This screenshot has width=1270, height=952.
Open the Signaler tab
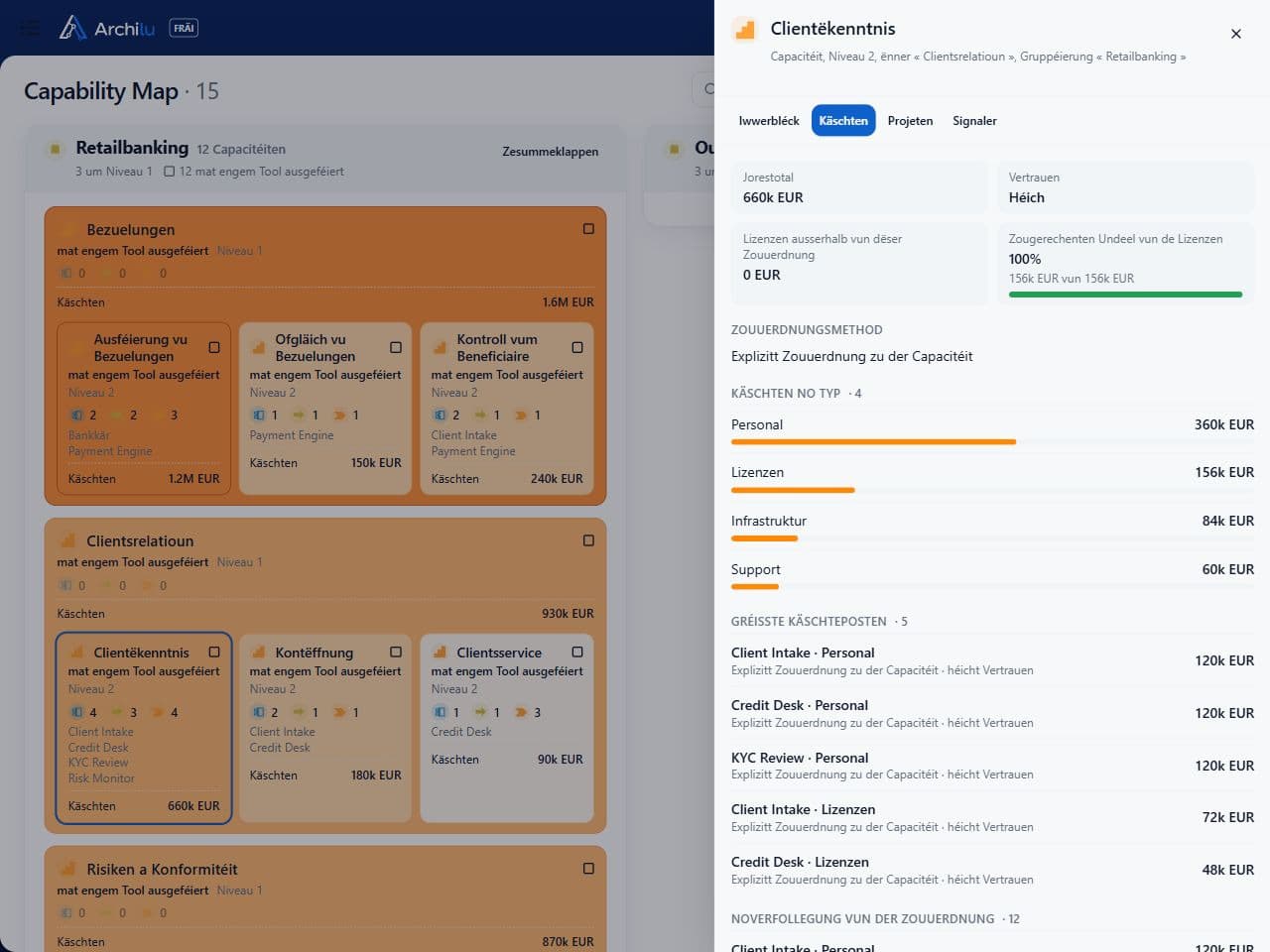click(974, 121)
